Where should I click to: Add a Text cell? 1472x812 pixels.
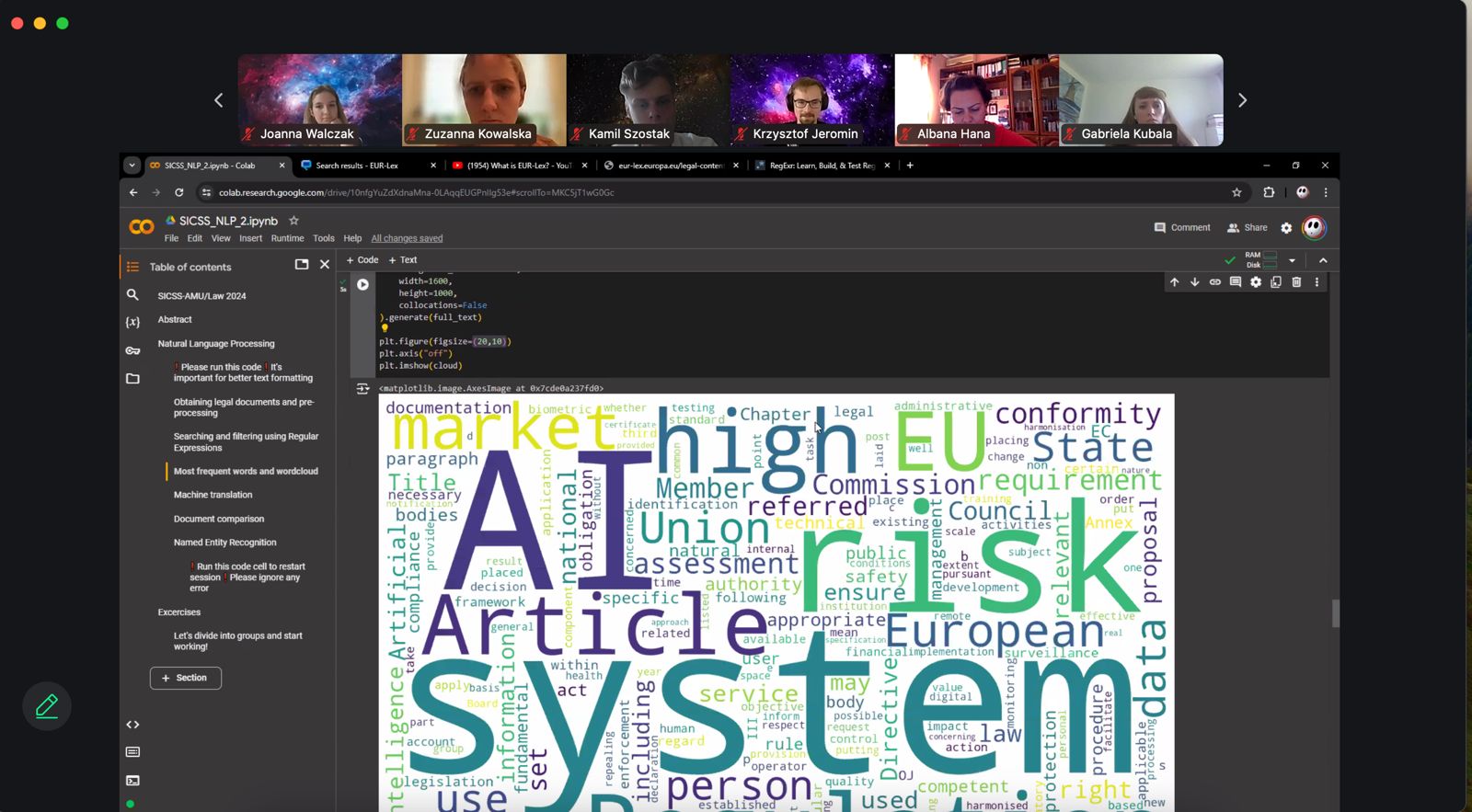pyautogui.click(x=403, y=260)
